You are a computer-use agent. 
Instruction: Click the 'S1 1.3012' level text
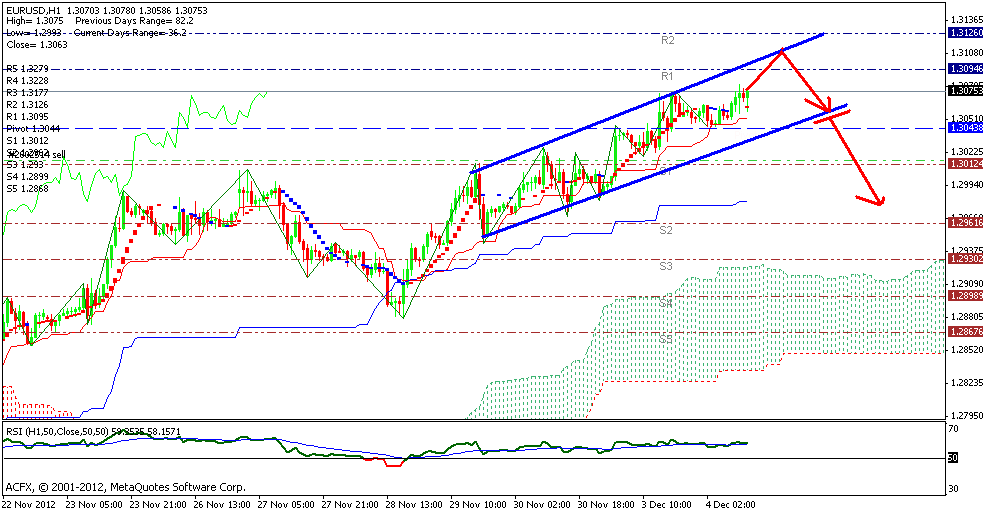point(27,140)
